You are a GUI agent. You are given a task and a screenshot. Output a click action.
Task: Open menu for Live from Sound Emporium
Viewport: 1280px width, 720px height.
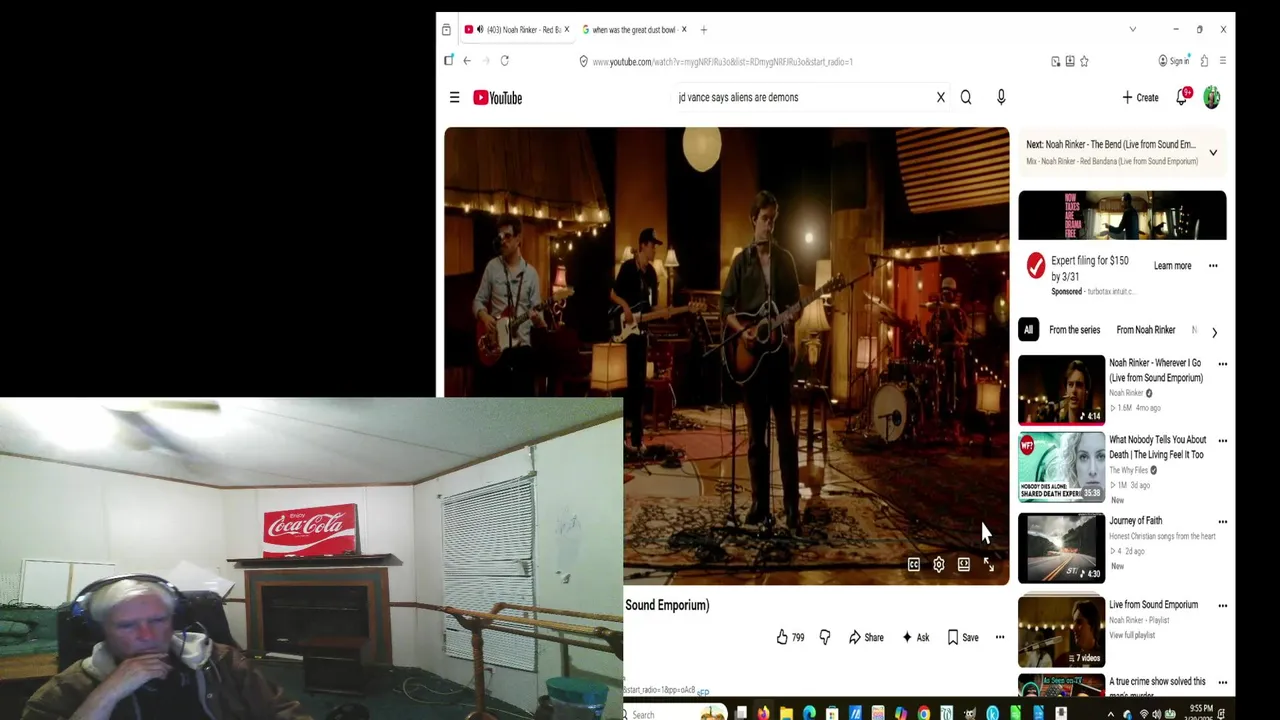[x=1222, y=606]
